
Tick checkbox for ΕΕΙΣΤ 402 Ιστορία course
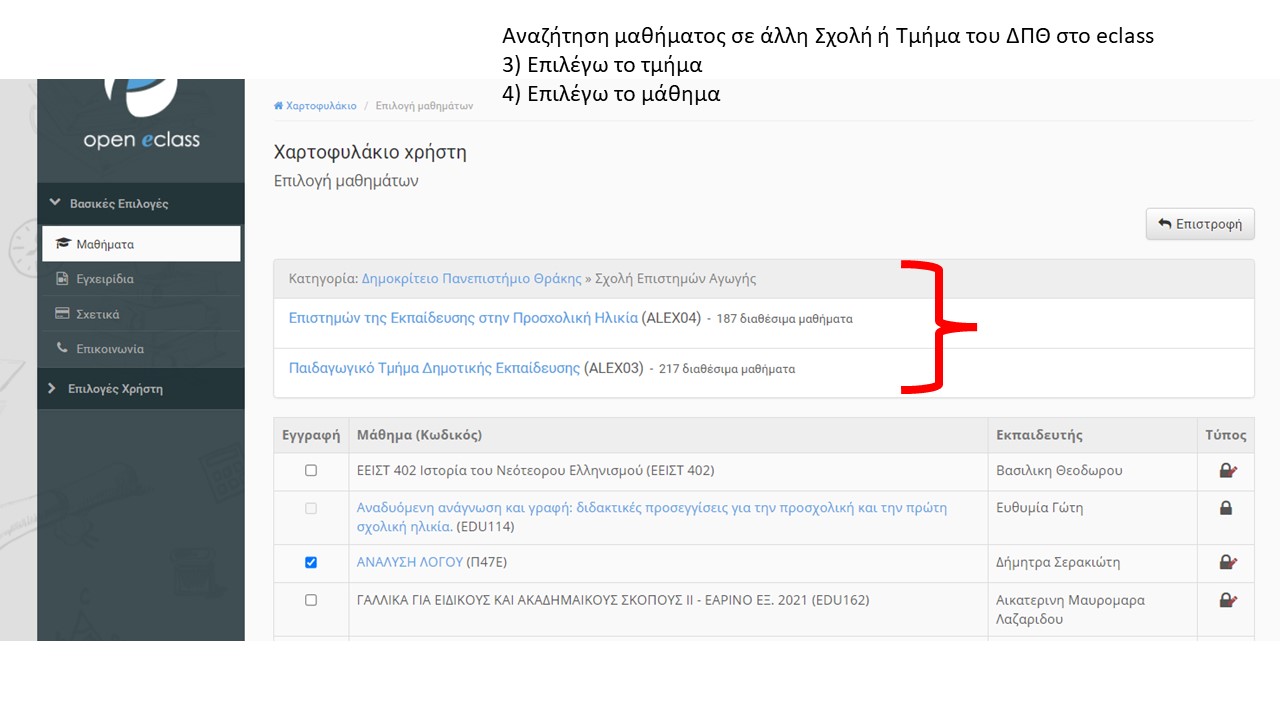click(311, 470)
